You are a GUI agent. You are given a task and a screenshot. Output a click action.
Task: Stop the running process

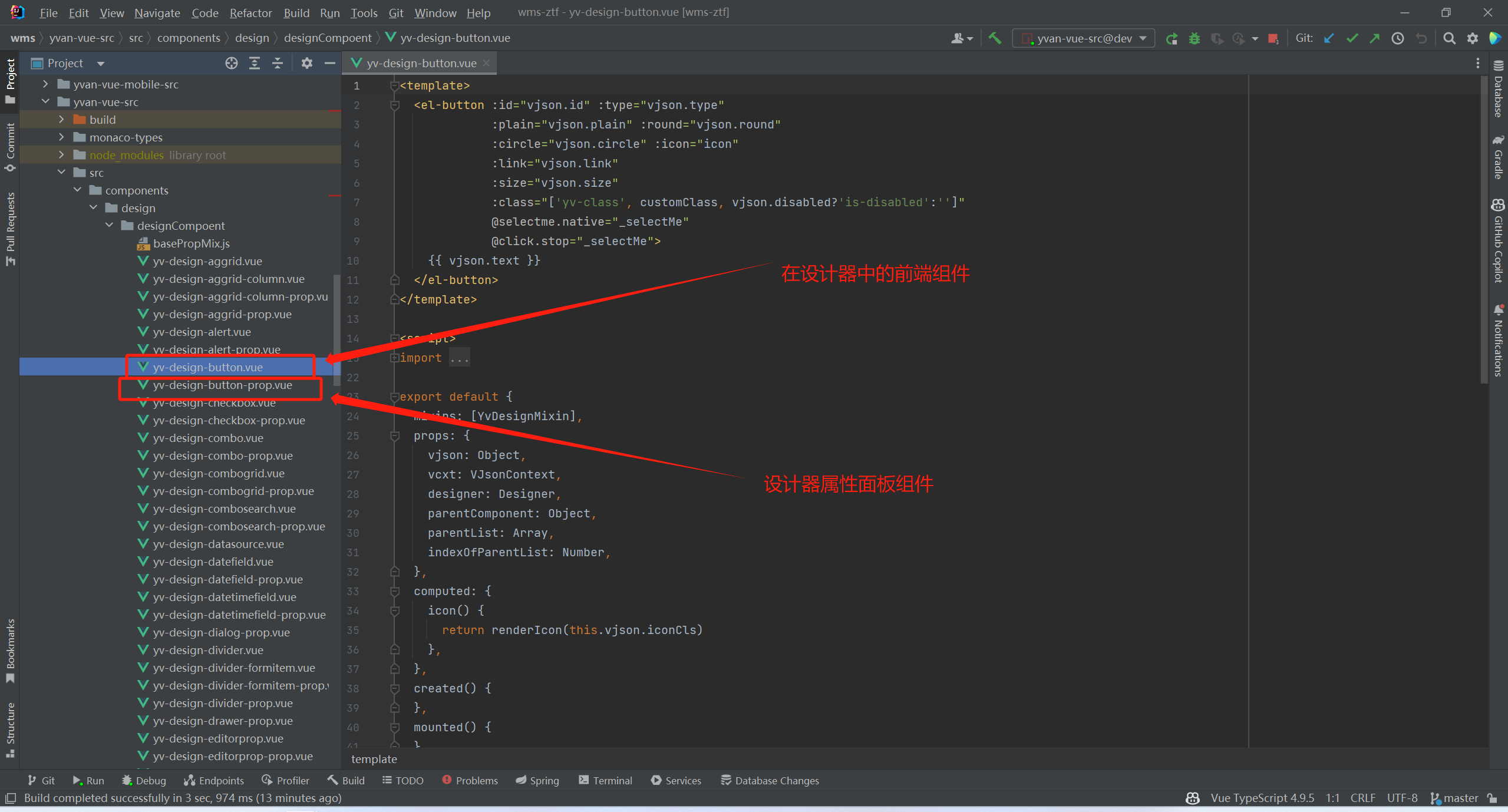pos(1273,38)
